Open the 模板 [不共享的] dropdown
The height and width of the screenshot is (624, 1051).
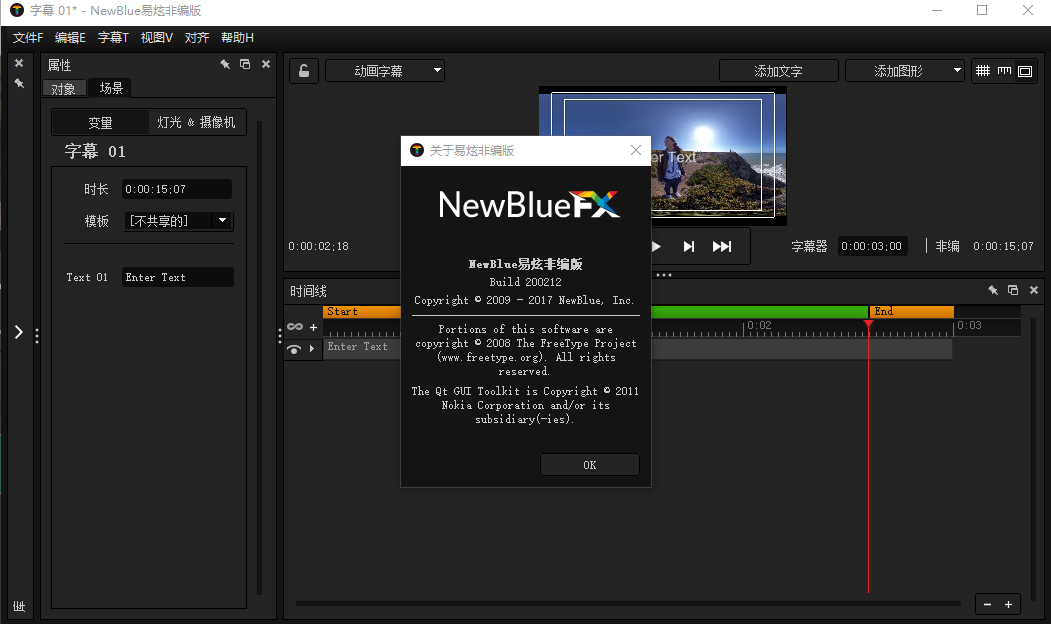click(178, 221)
